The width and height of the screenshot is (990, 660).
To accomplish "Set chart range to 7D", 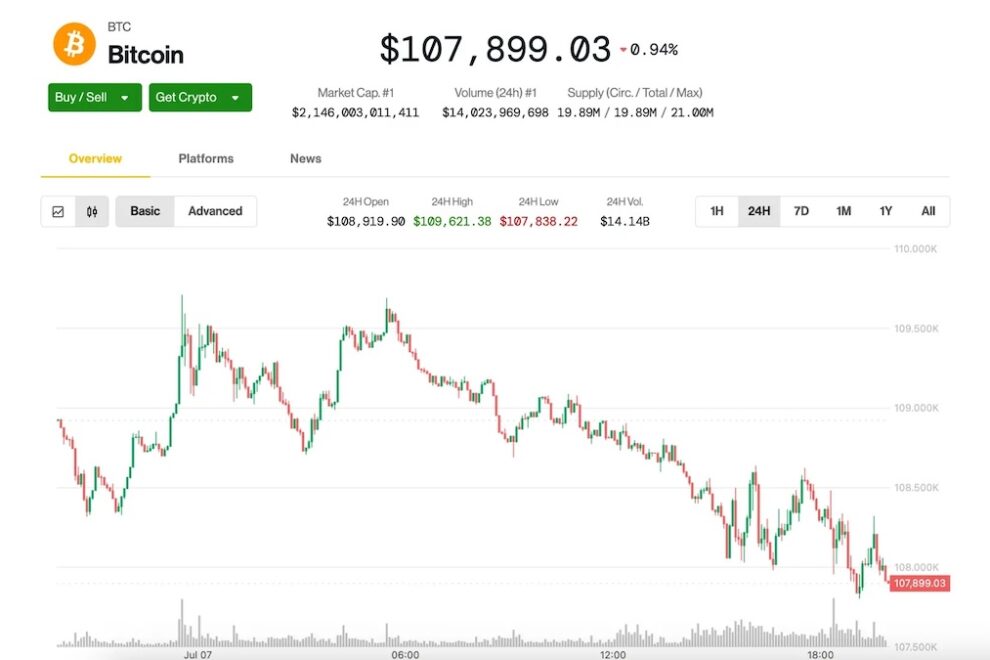I will pyautogui.click(x=801, y=211).
